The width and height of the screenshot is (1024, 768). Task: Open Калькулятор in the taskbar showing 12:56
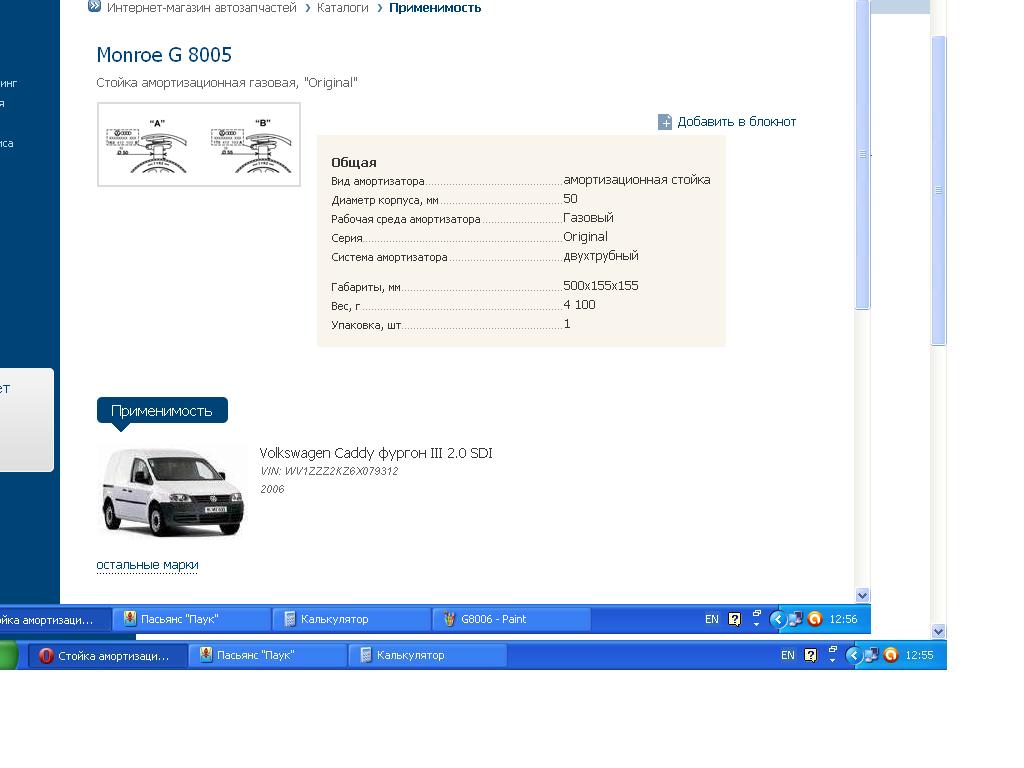click(x=351, y=619)
